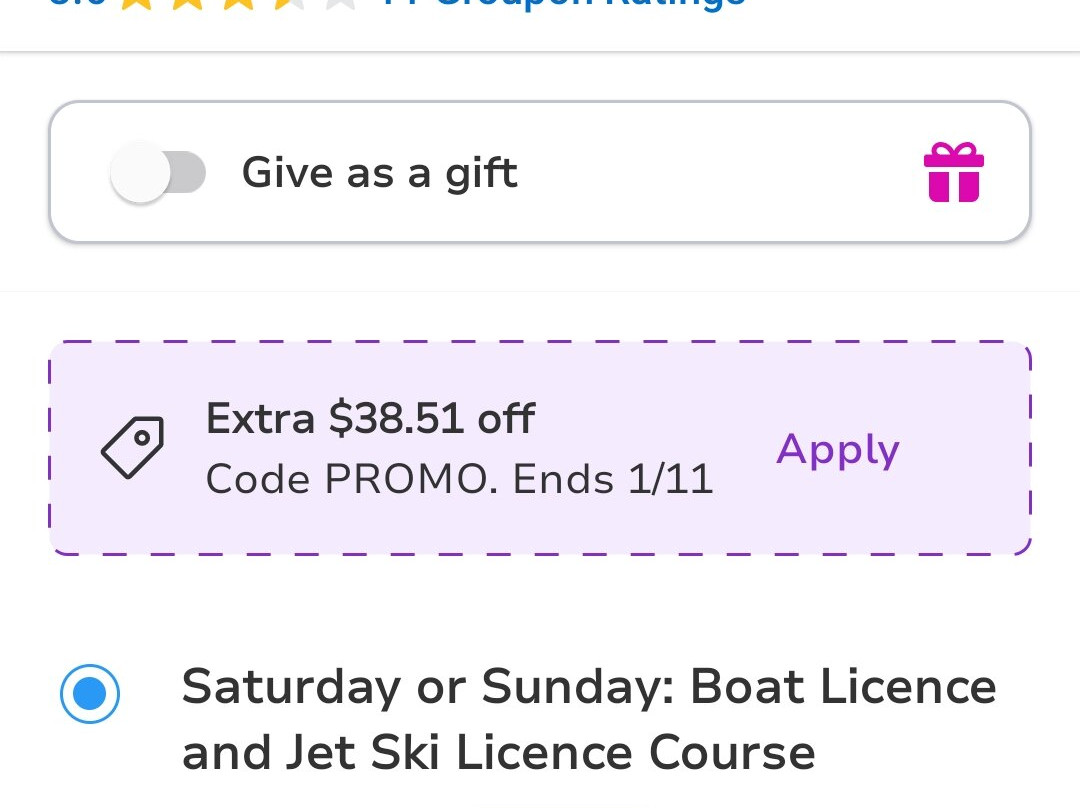Image resolution: width=1080 pixels, height=808 pixels.
Task: Click the promo price tag icon
Action: [x=132, y=447]
